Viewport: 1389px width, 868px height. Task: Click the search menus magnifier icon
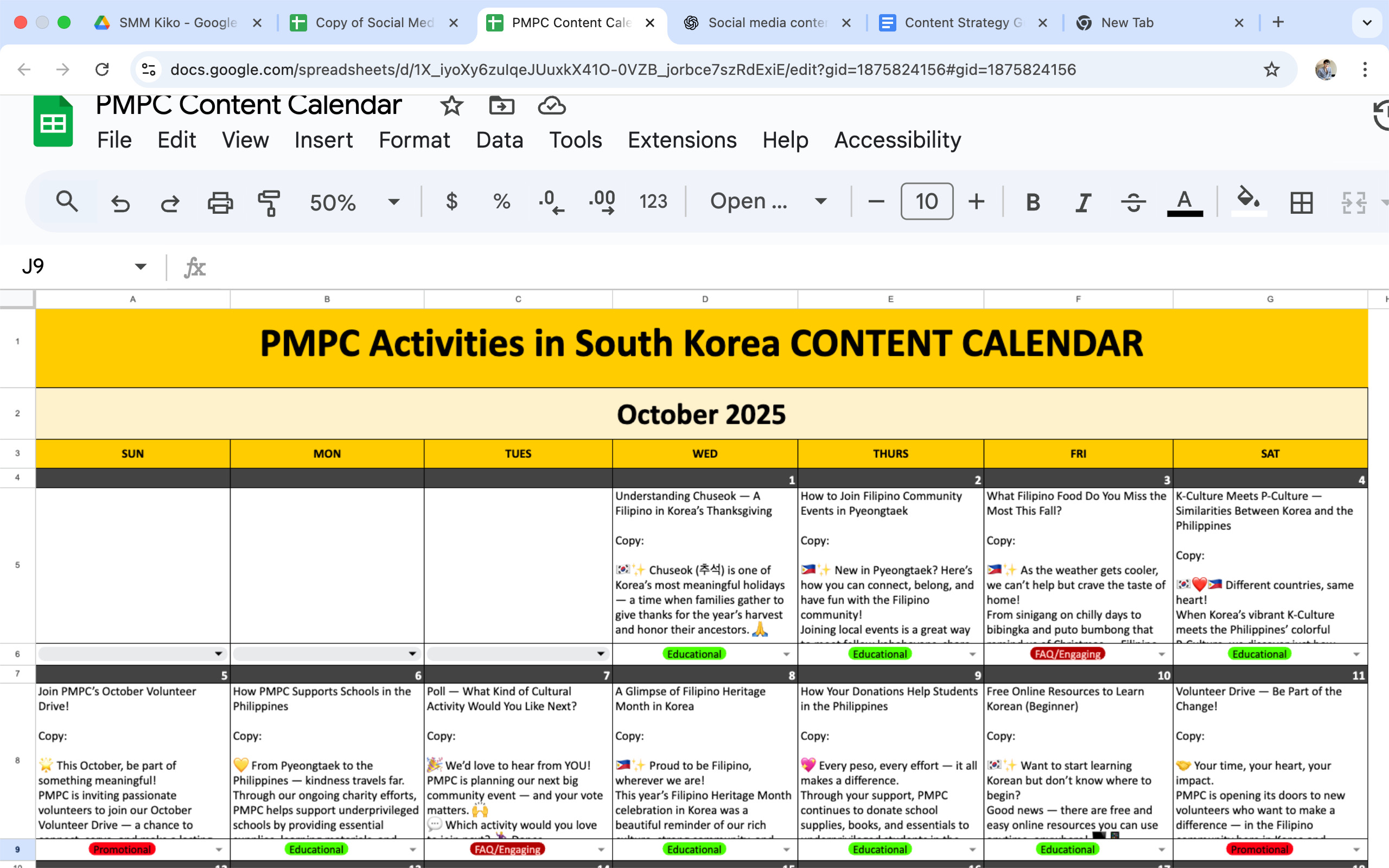pyautogui.click(x=67, y=202)
